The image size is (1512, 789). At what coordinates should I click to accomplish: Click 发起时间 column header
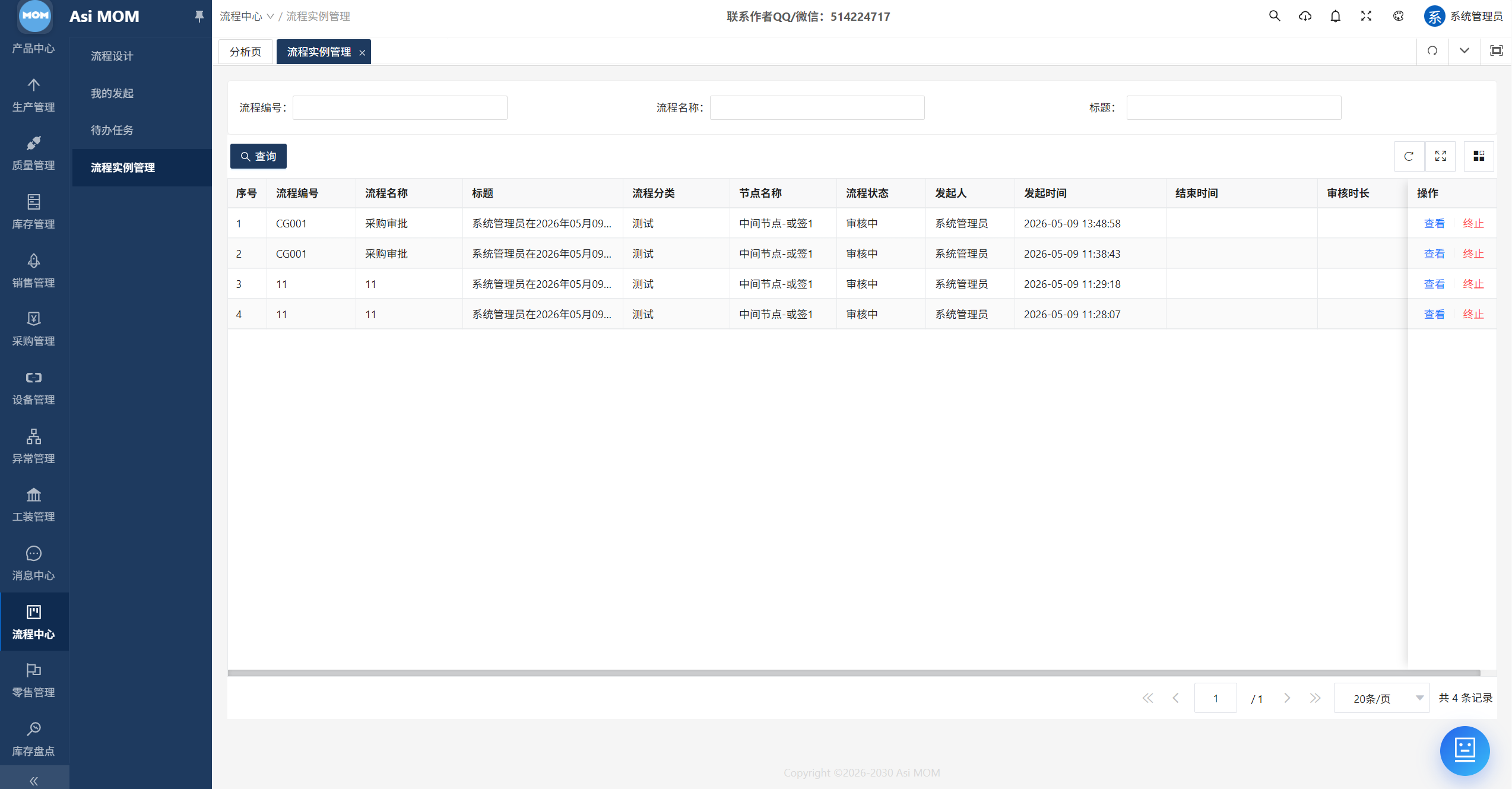tap(1090, 193)
